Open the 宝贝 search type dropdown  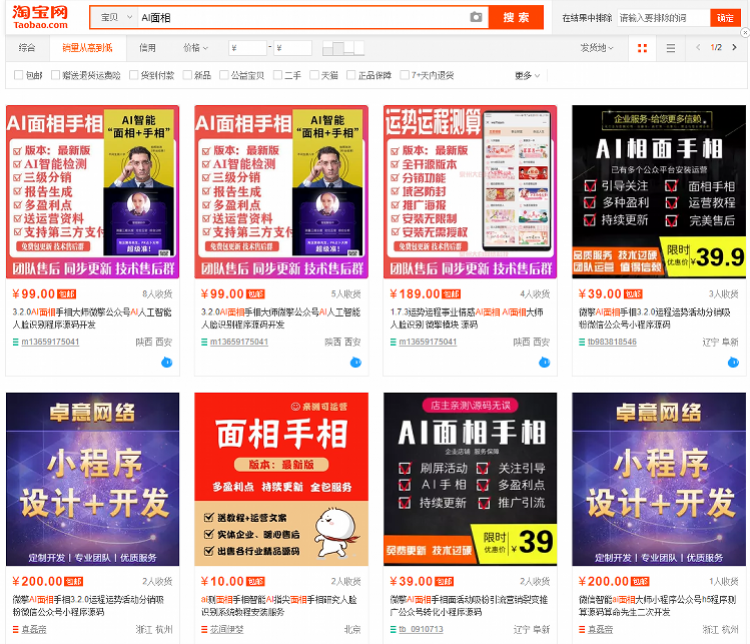pyautogui.click(x=115, y=18)
